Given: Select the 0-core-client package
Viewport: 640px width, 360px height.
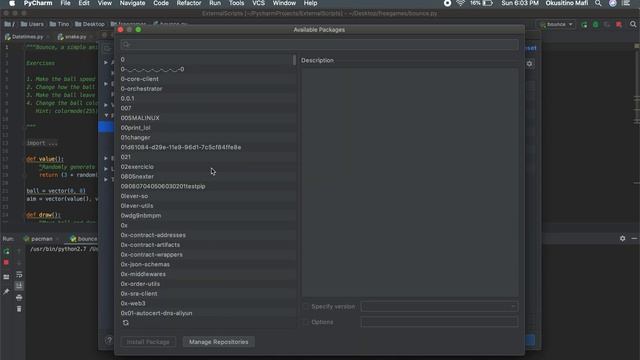Looking at the screenshot, I should tap(207, 79).
